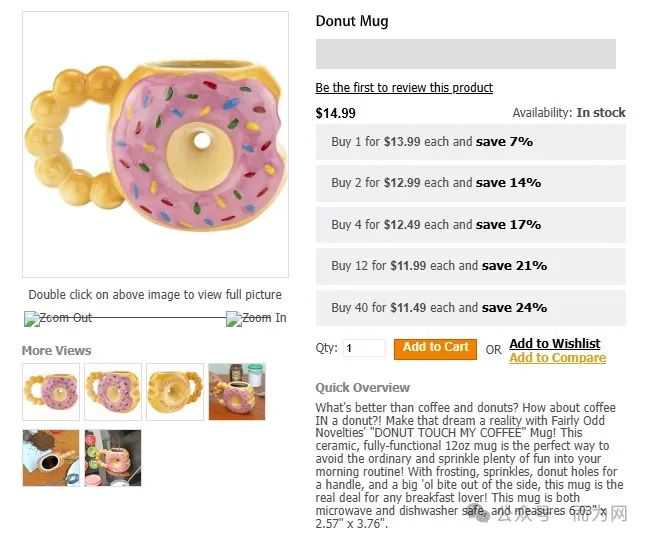Focus the Qty input field
Viewport: 649px width, 540px height.
(364, 348)
